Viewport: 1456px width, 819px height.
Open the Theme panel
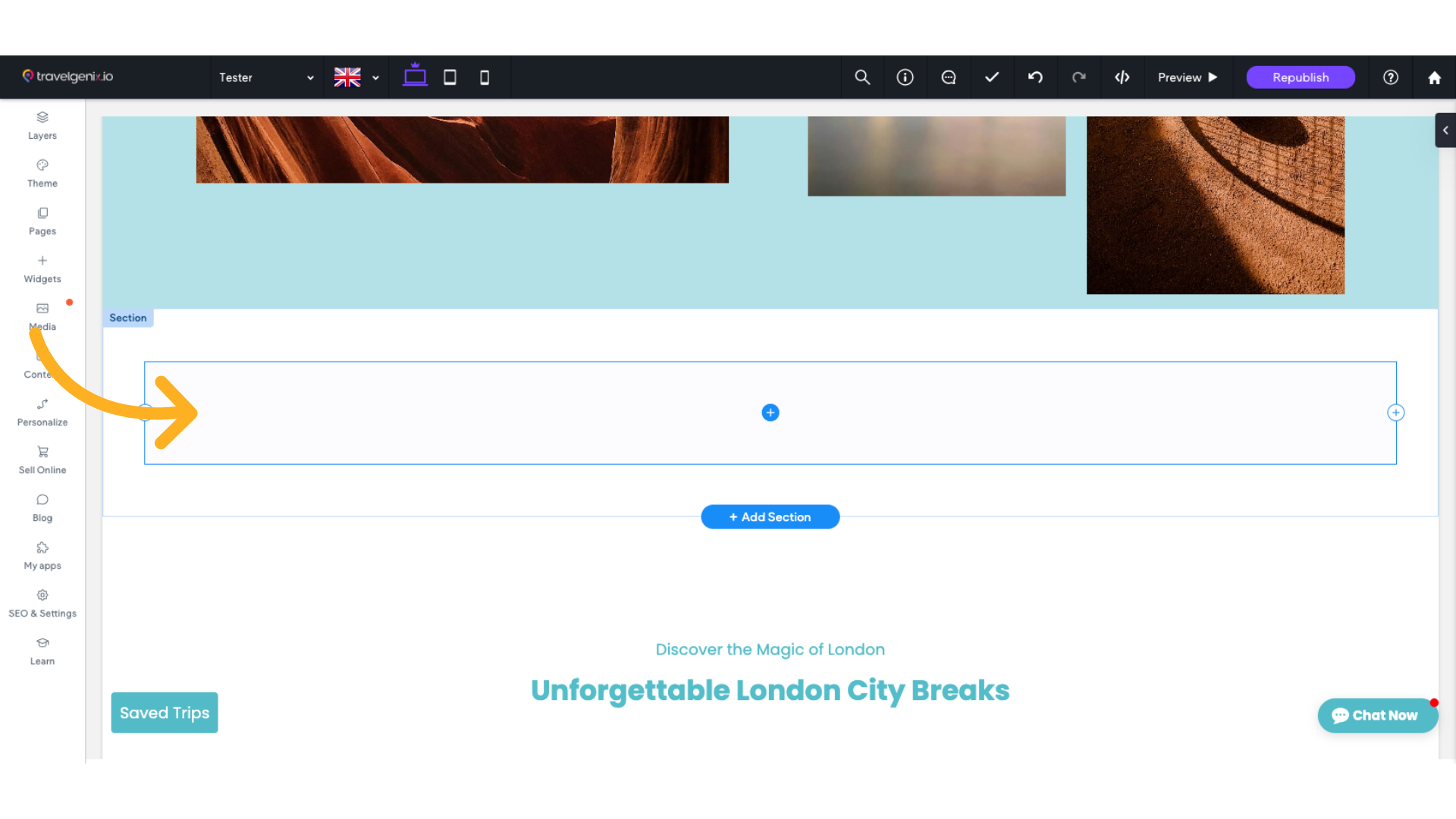point(42,173)
